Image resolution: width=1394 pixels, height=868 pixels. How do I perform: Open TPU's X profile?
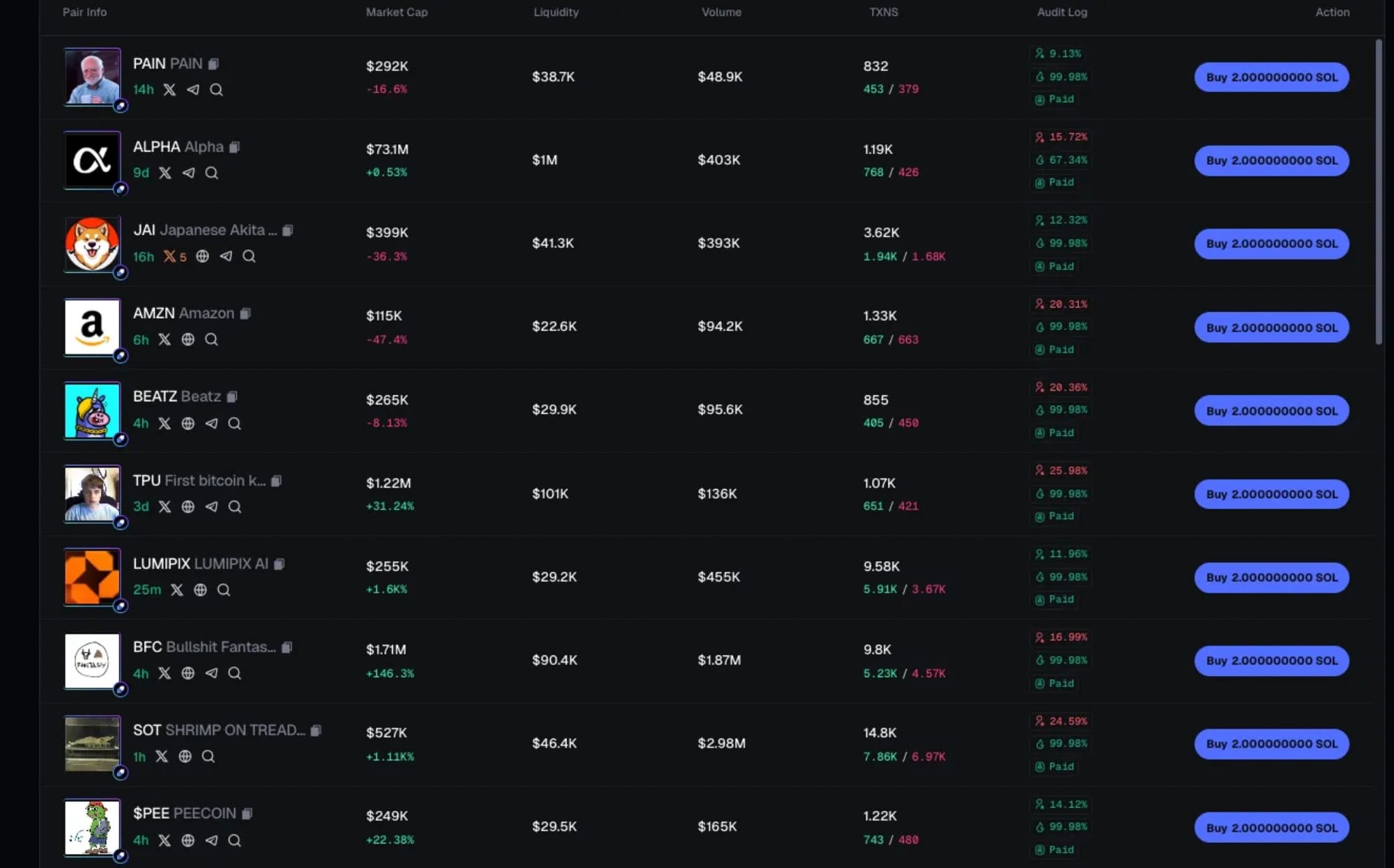click(x=165, y=506)
